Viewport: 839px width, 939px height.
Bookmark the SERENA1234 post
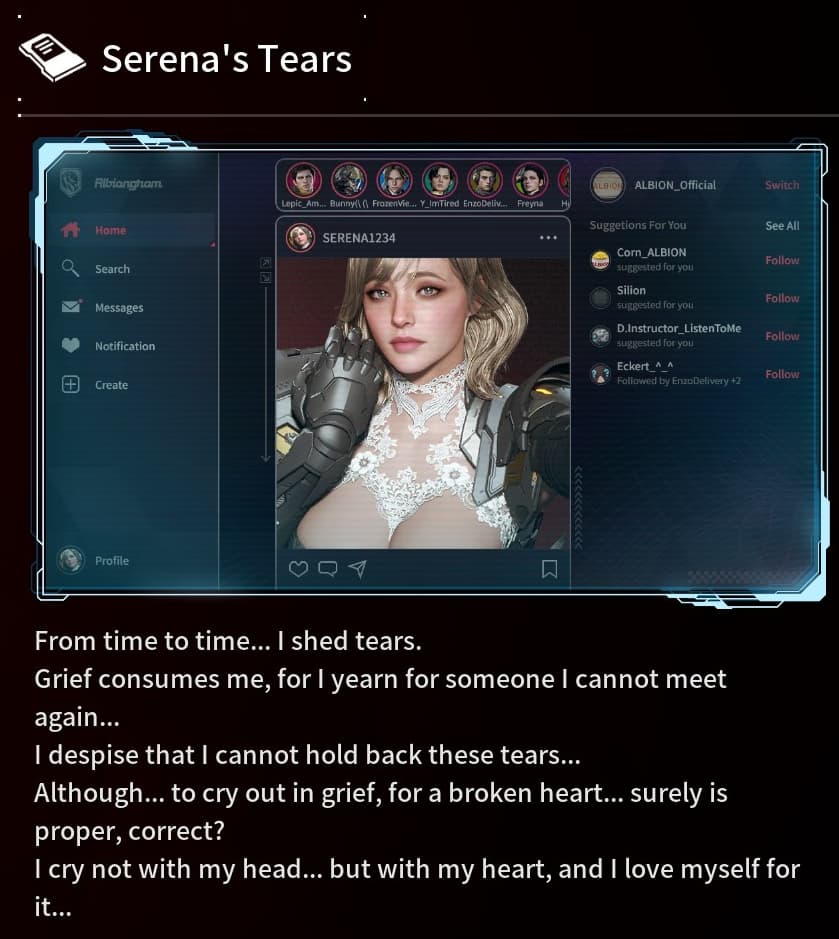[549, 568]
